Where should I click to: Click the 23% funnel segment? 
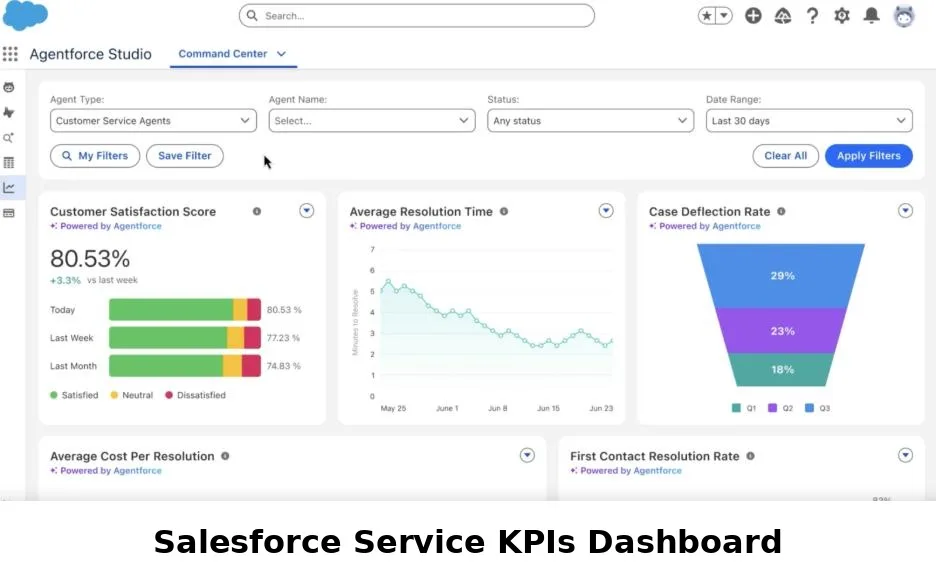click(781, 331)
